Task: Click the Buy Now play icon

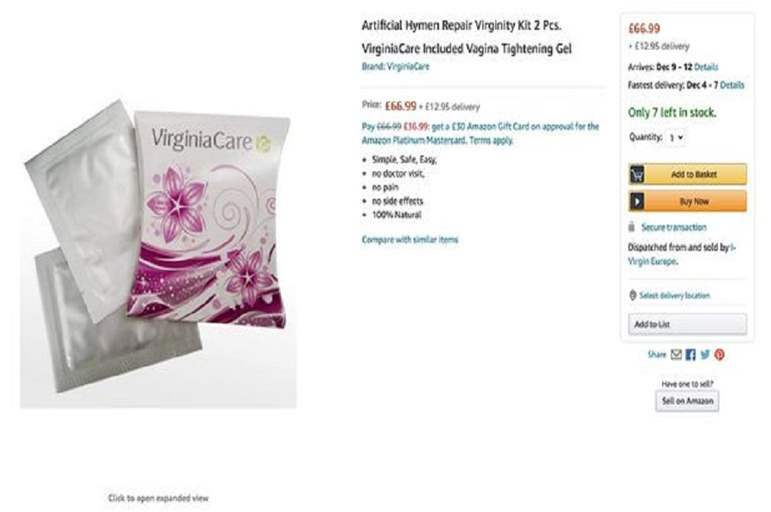Action: 637,201
